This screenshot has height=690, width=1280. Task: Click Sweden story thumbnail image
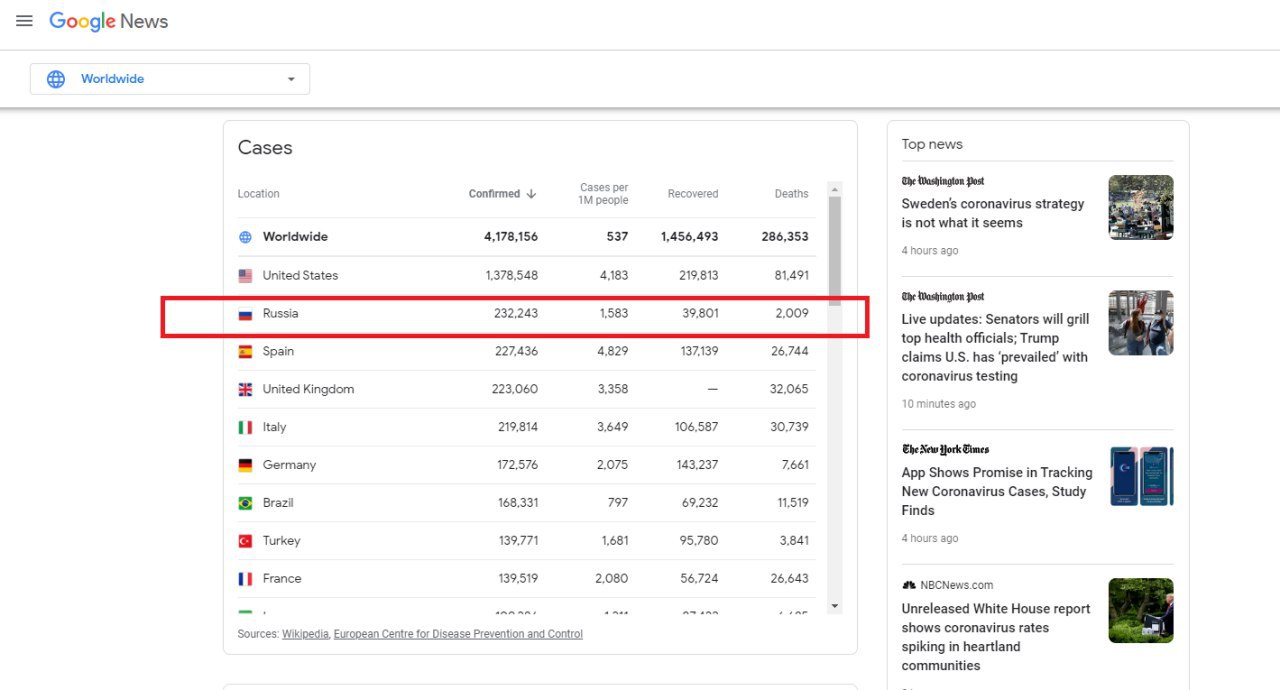1141,207
